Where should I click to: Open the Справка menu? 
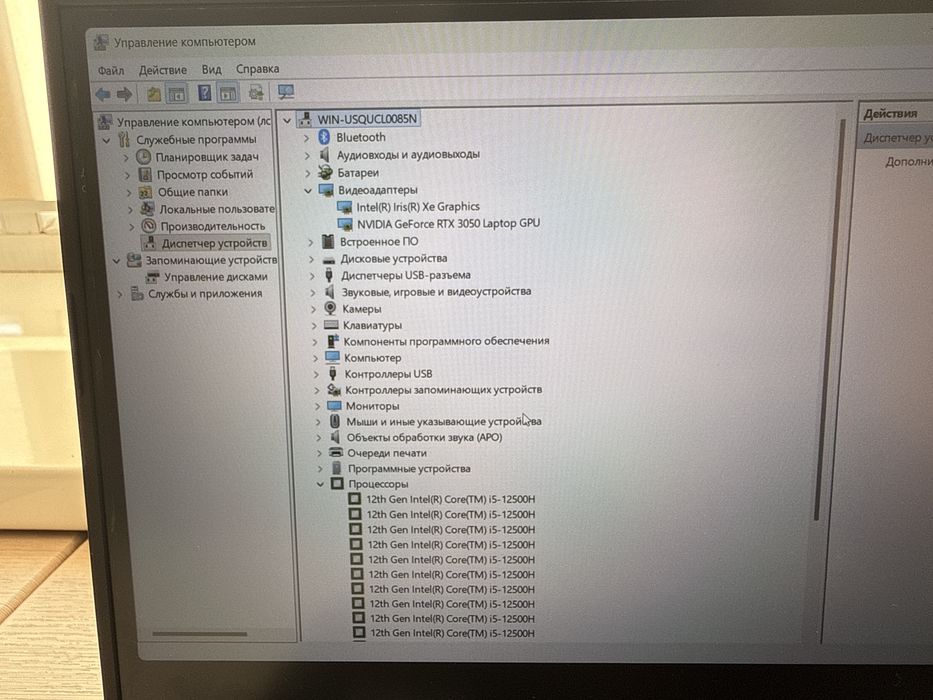click(258, 69)
